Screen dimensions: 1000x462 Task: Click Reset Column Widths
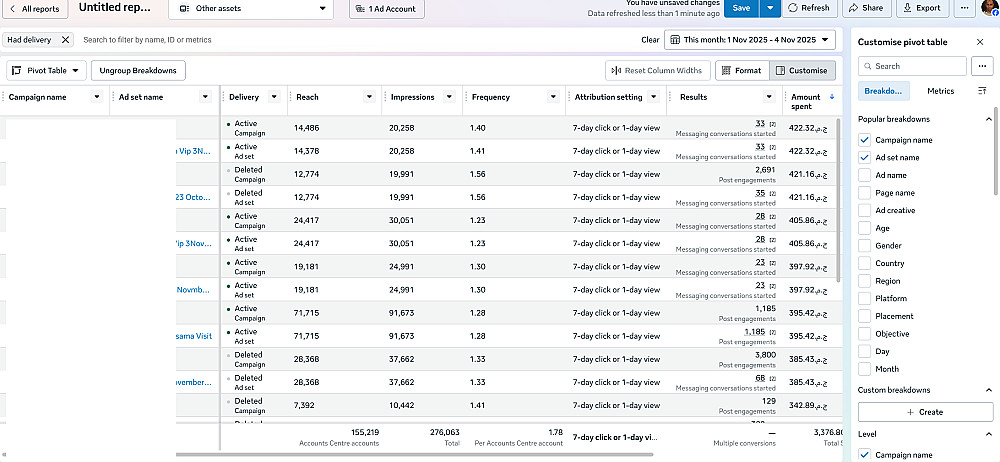657,71
